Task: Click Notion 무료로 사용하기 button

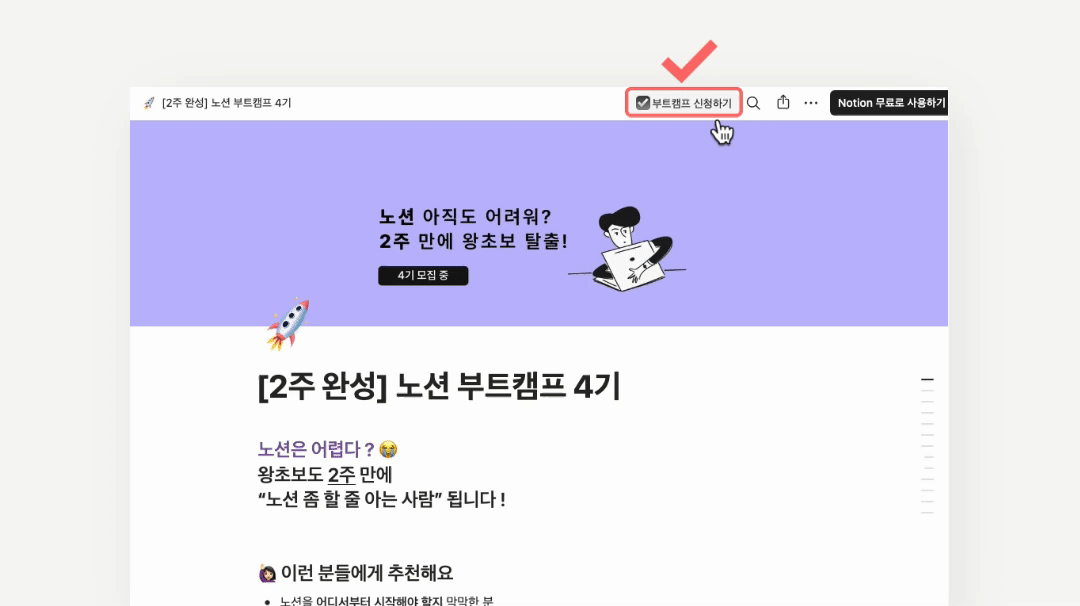Action: tap(889, 103)
